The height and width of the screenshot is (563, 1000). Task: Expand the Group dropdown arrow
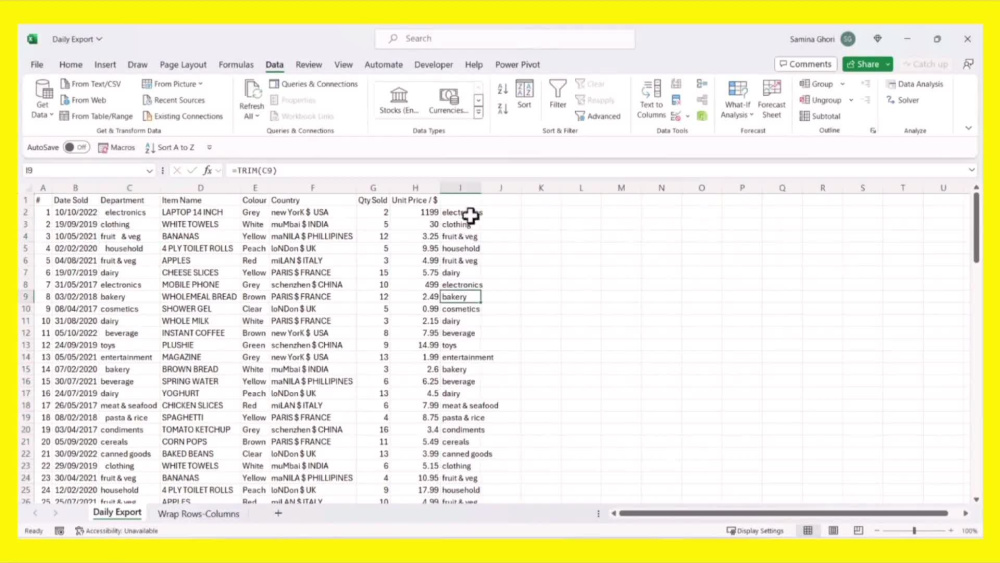click(x=842, y=84)
